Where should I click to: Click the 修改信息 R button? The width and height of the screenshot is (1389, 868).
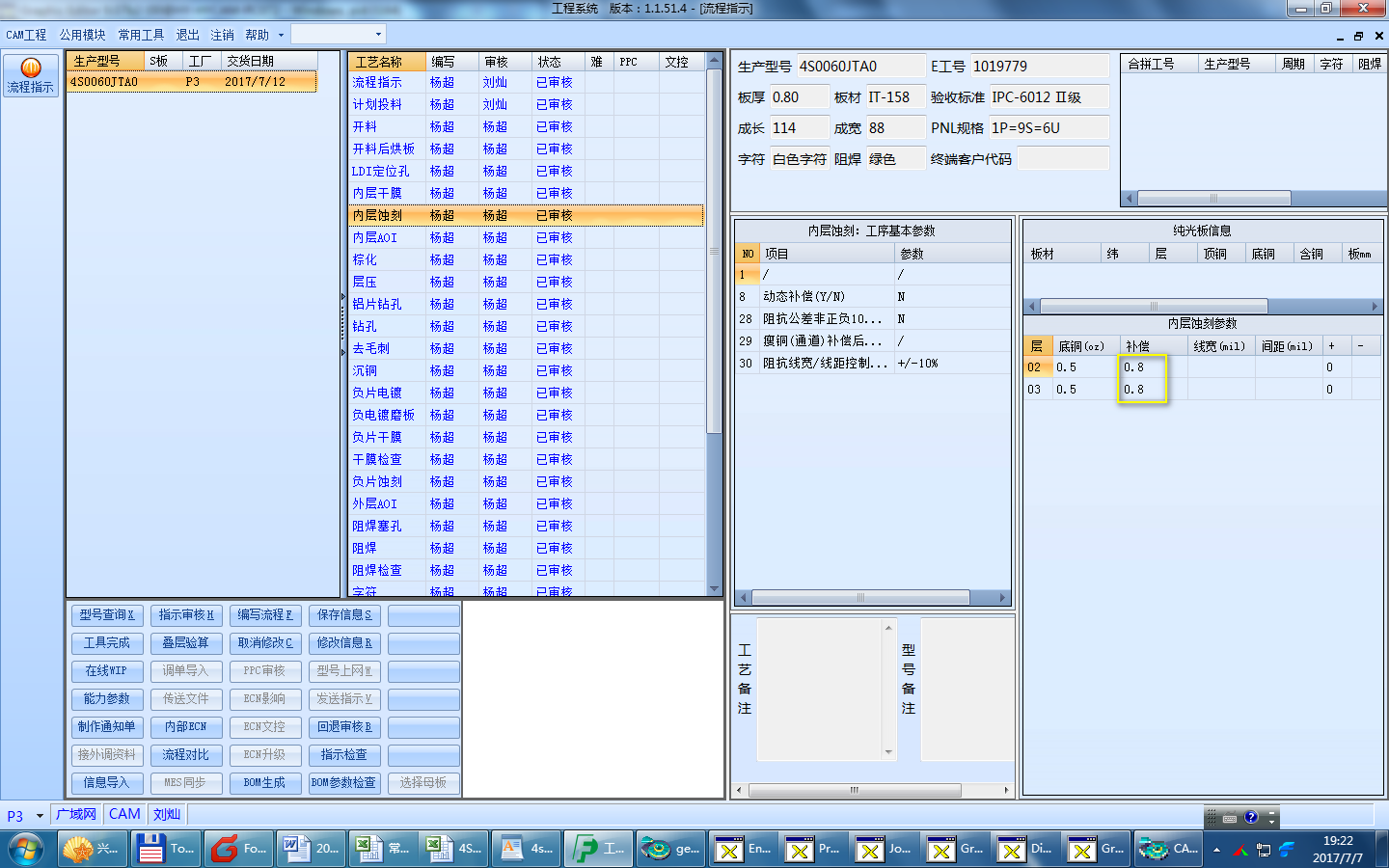point(344,643)
